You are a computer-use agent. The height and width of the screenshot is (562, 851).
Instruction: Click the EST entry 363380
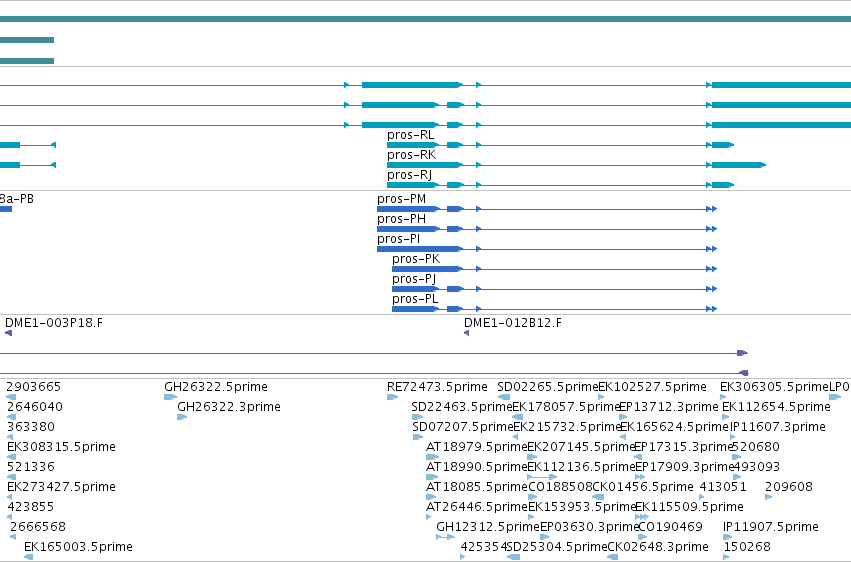31,427
